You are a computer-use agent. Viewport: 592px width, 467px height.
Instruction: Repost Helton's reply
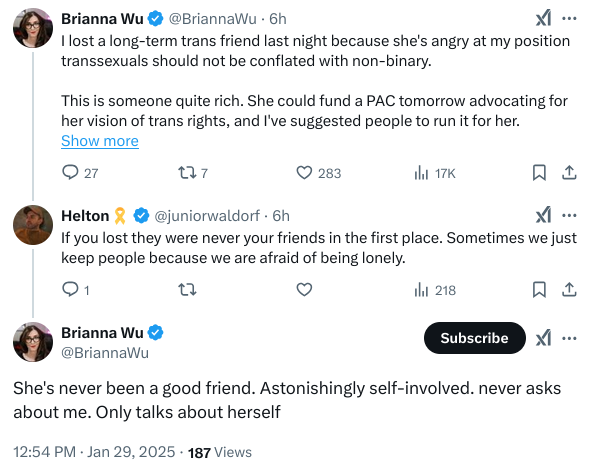187,290
